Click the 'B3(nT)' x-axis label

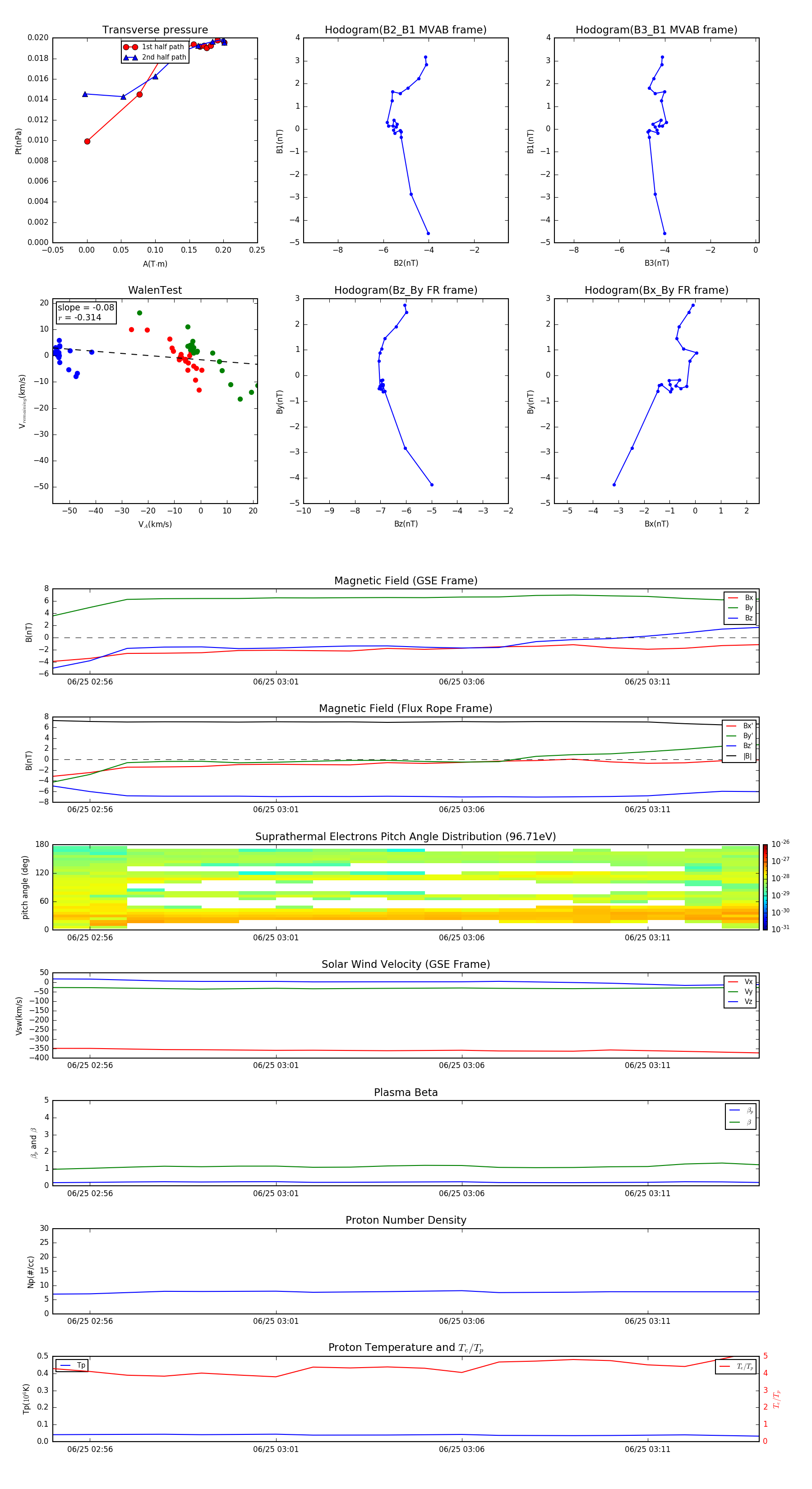pyautogui.click(x=656, y=263)
